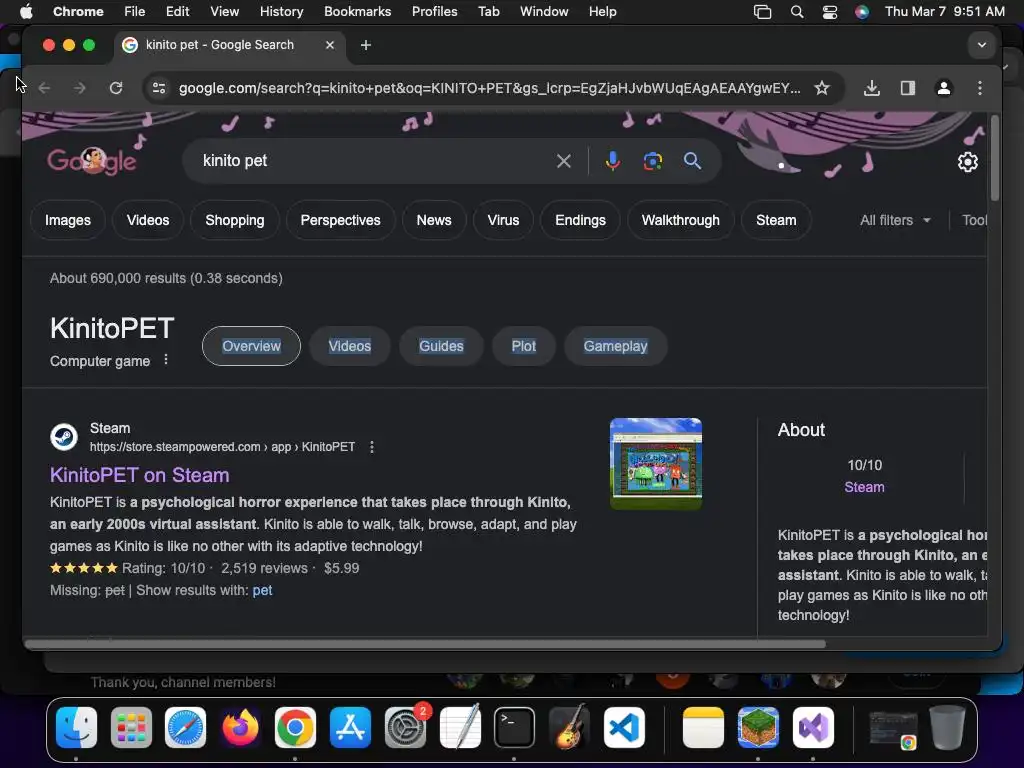Click the Chrome back arrow
The width and height of the screenshot is (1024, 768).
click(44, 88)
